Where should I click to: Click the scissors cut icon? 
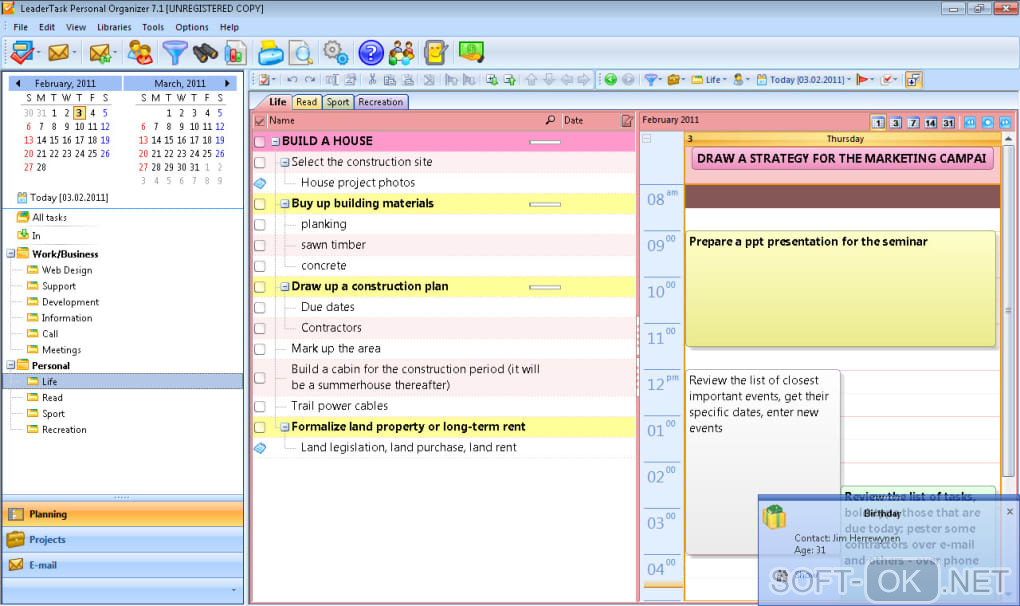pos(372,79)
